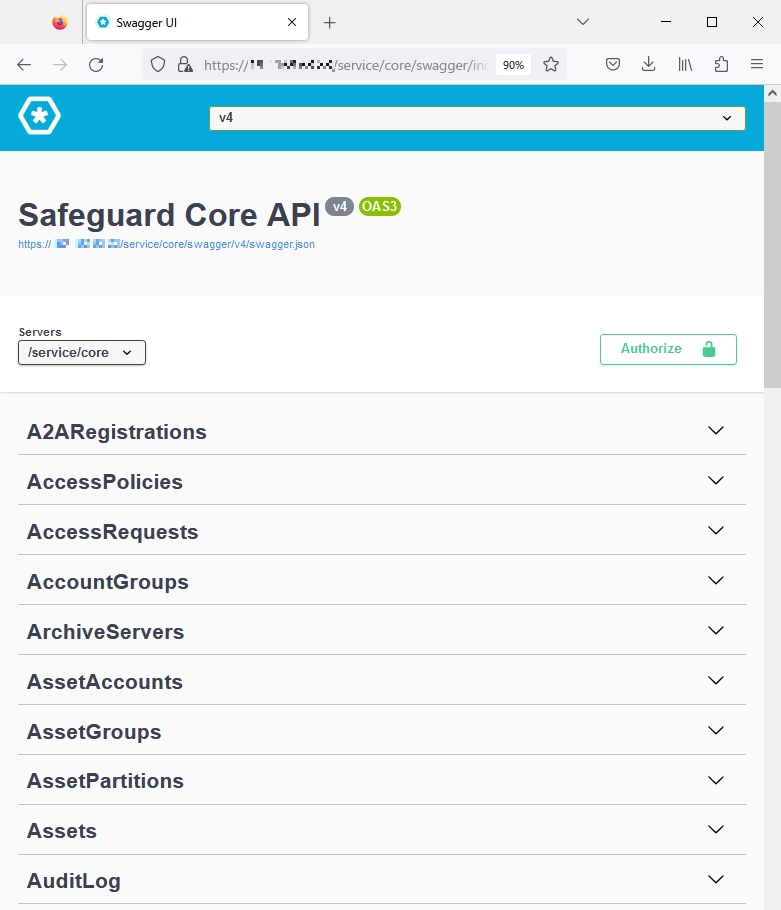
Task: Open the Downloads panel icon
Action: (x=649, y=64)
